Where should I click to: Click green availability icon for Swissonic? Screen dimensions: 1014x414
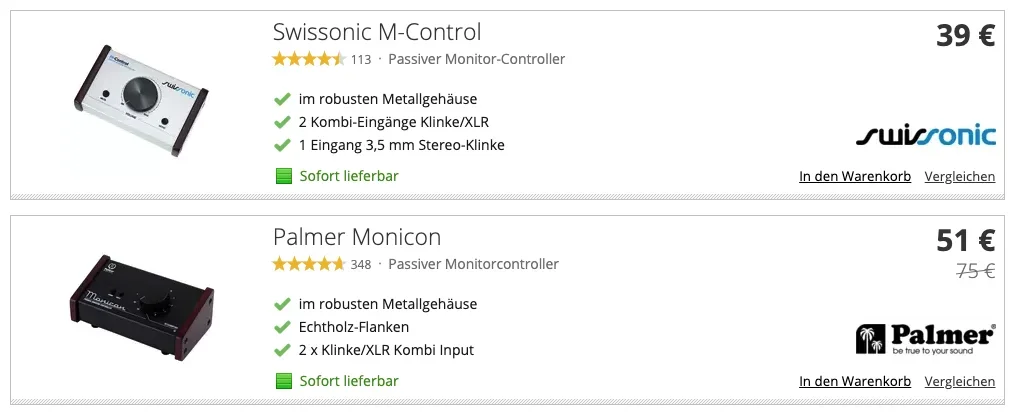(x=283, y=176)
